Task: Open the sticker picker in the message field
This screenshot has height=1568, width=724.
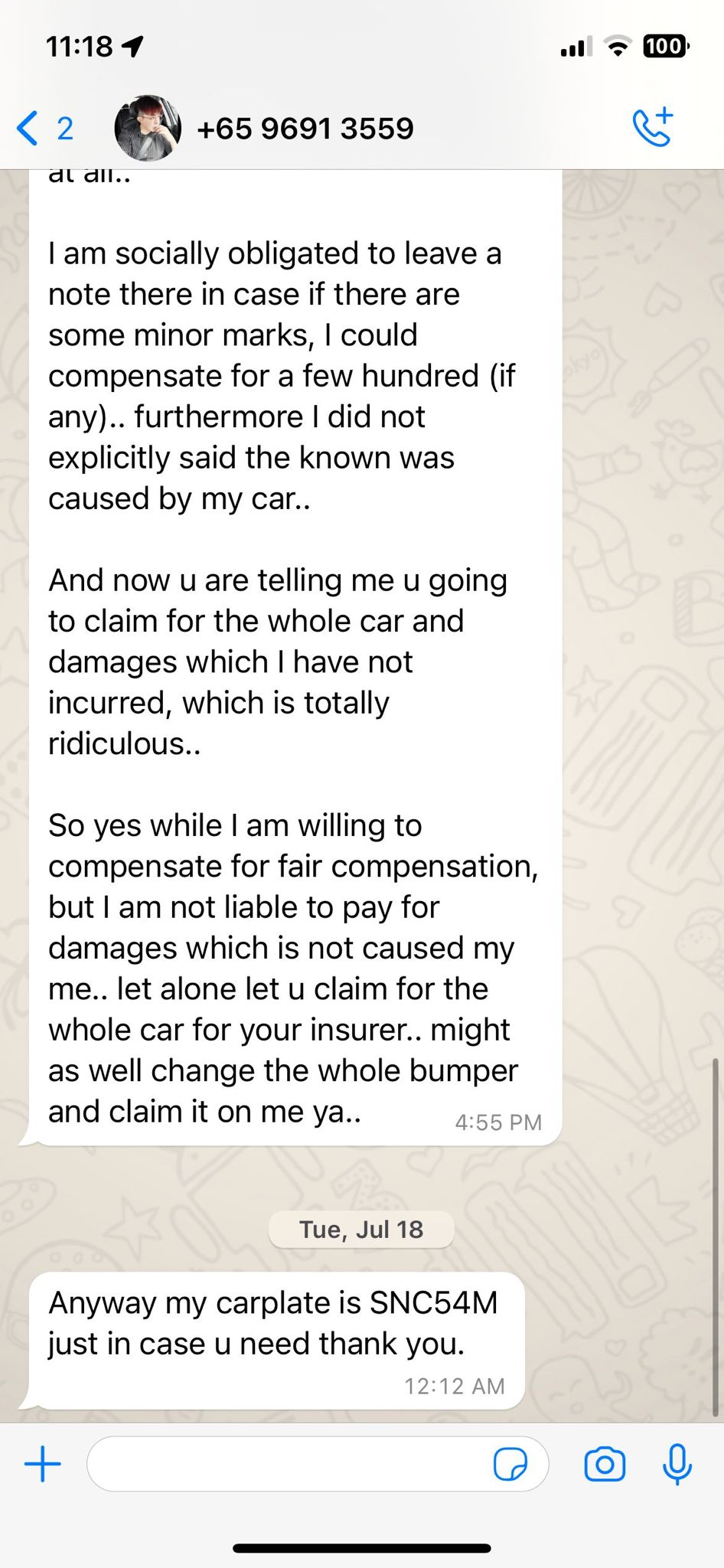Action: tap(510, 1465)
